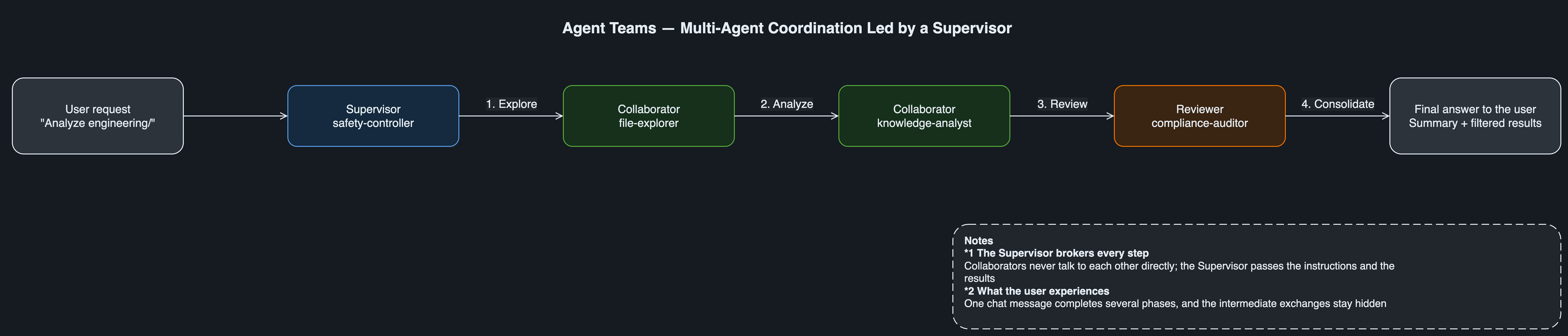Viewport: 1568px width, 336px height.
Task: Select the Collaborator file-explorer node
Action: 648,115
